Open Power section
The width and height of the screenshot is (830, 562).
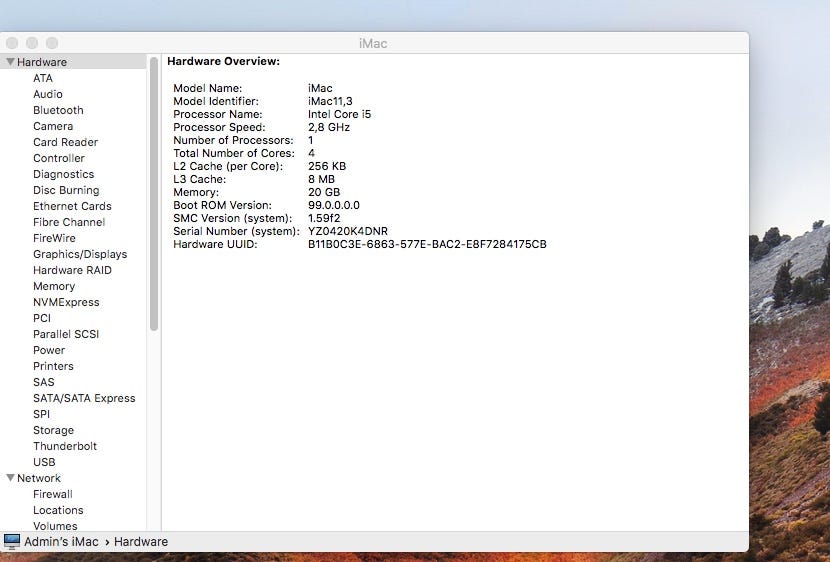(49, 350)
